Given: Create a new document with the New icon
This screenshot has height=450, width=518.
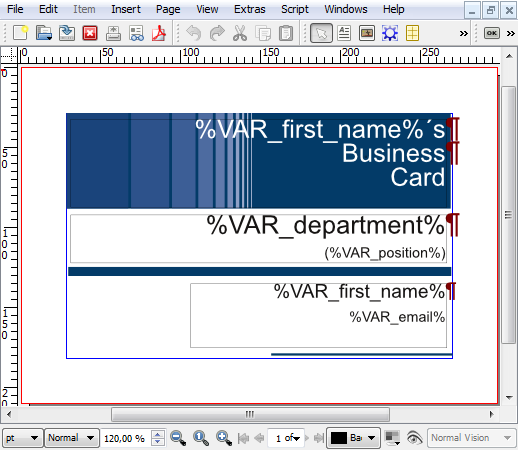Looking at the screenshot, I should (x=20, y=33).
